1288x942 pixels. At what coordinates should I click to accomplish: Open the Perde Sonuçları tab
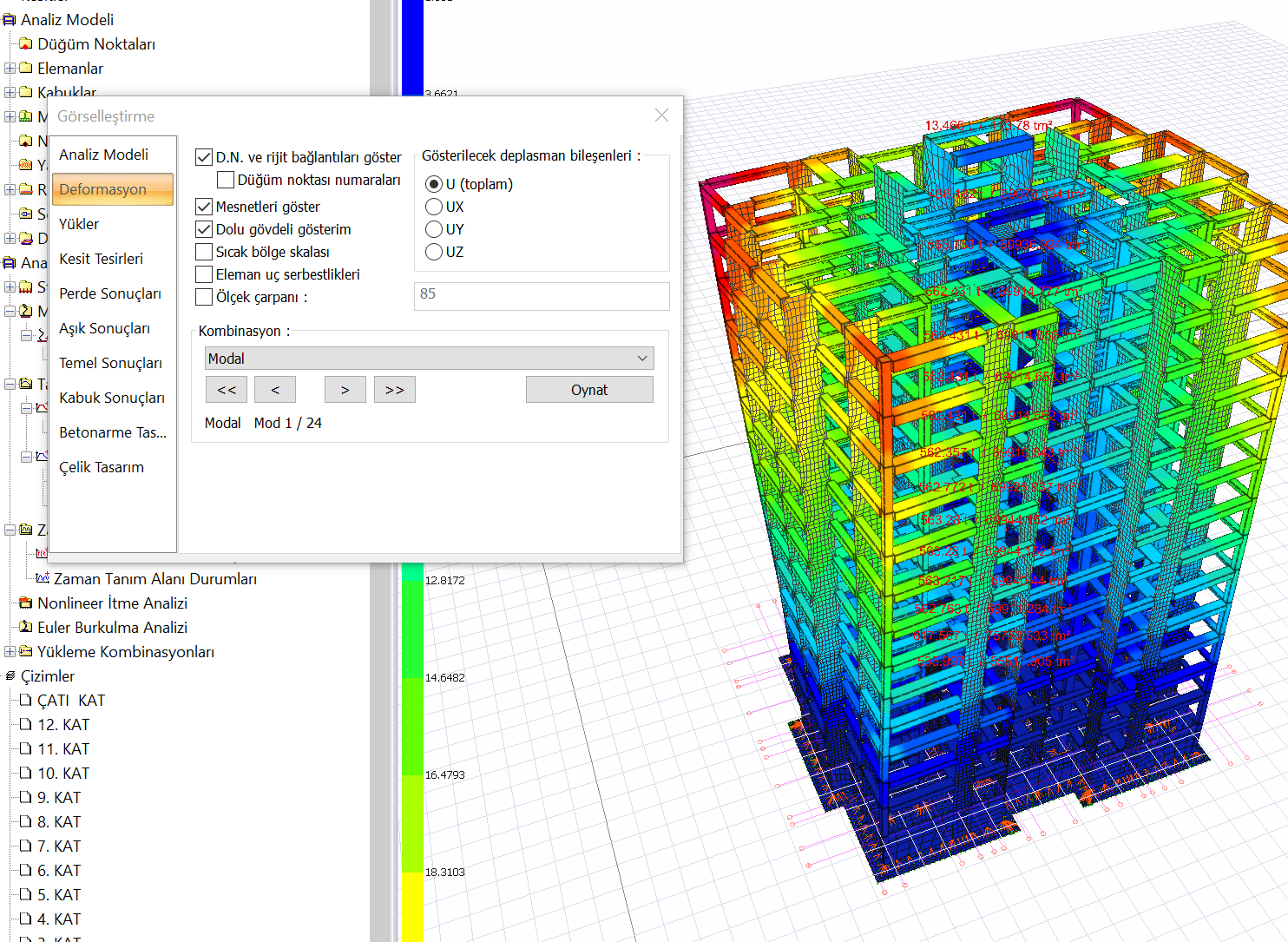click(x=113, y=293)
